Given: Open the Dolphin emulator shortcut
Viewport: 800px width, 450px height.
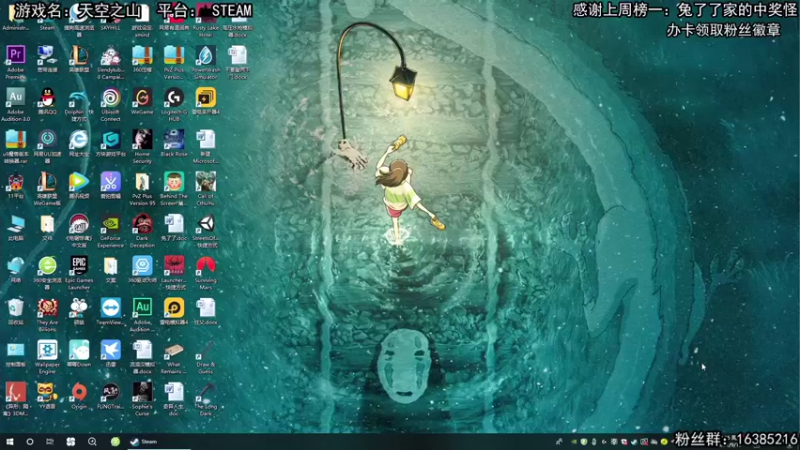Looking at the screenshot, I should coord(79,97).
